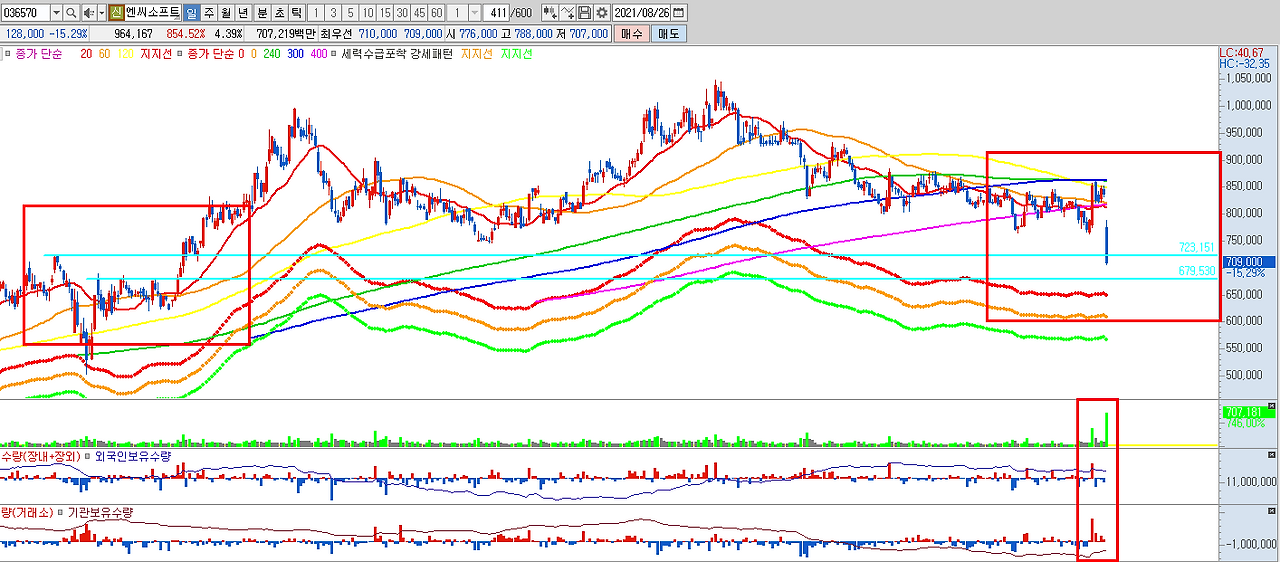Image resolution: width=1280 pixels, height=562 pixels.
Task: Click the line-chart compare icon
Action: click(x=568, y=13)
